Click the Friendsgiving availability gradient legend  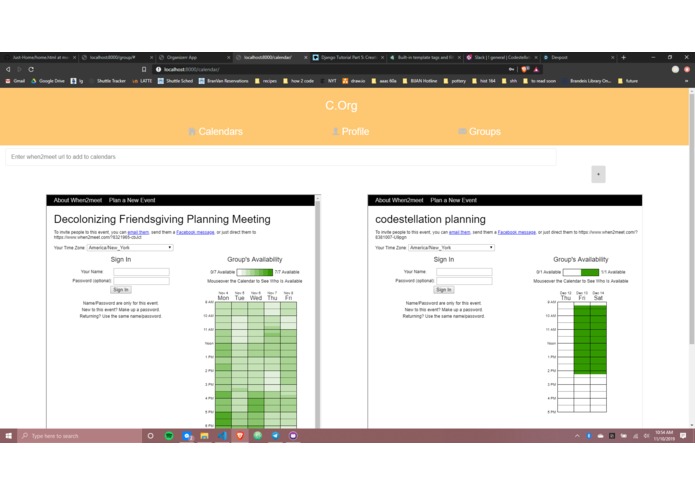[255, 272]
